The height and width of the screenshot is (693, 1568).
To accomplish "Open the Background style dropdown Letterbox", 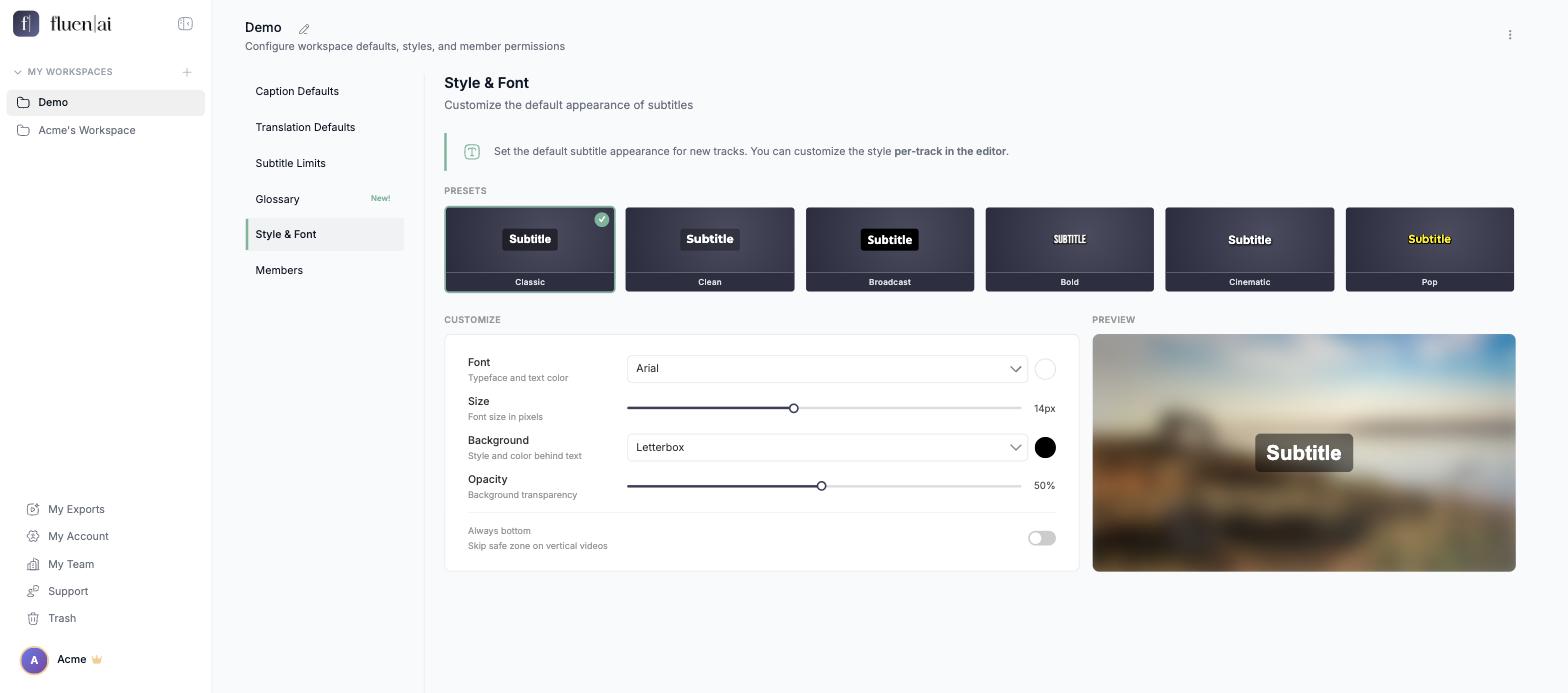I will pos(827,447).
